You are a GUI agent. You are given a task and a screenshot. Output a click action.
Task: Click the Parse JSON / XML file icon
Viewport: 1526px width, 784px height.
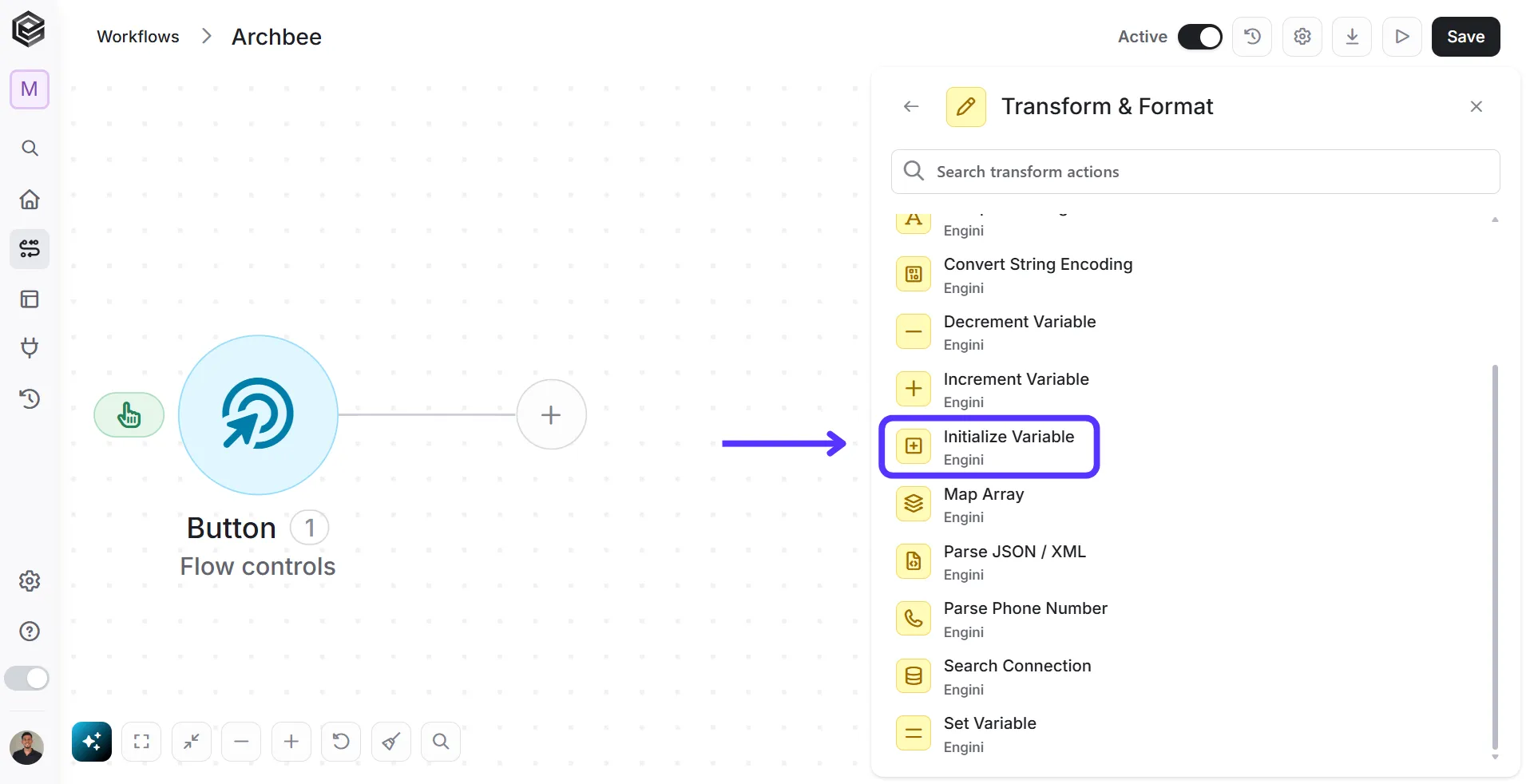coord(914,561)
